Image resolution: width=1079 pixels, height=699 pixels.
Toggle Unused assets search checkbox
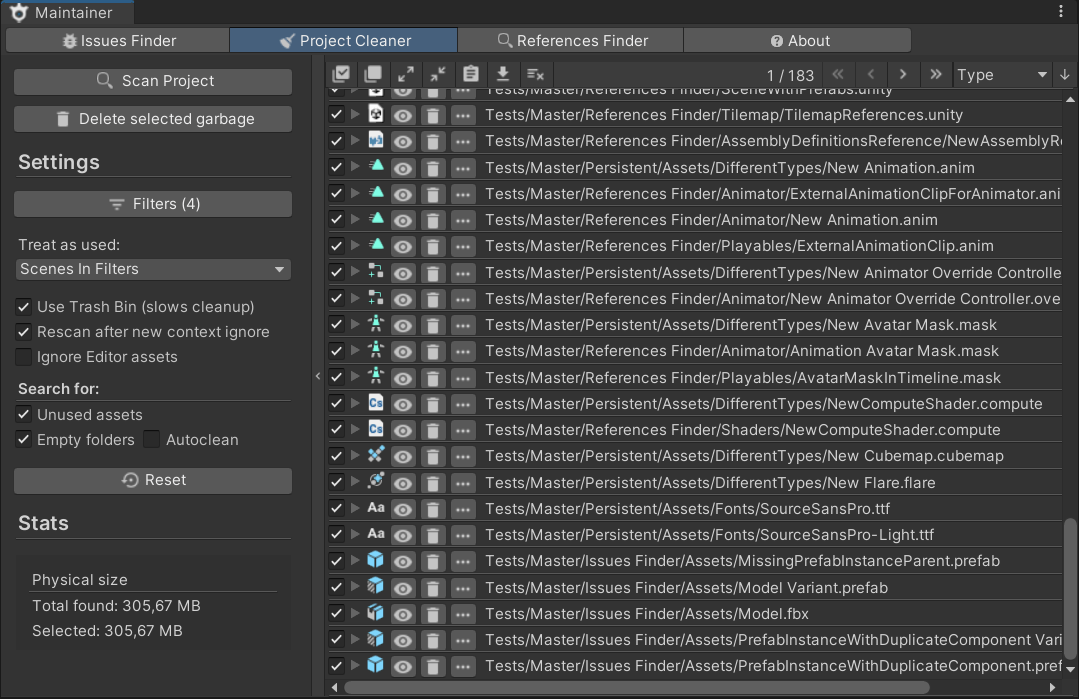coord(23,415)
